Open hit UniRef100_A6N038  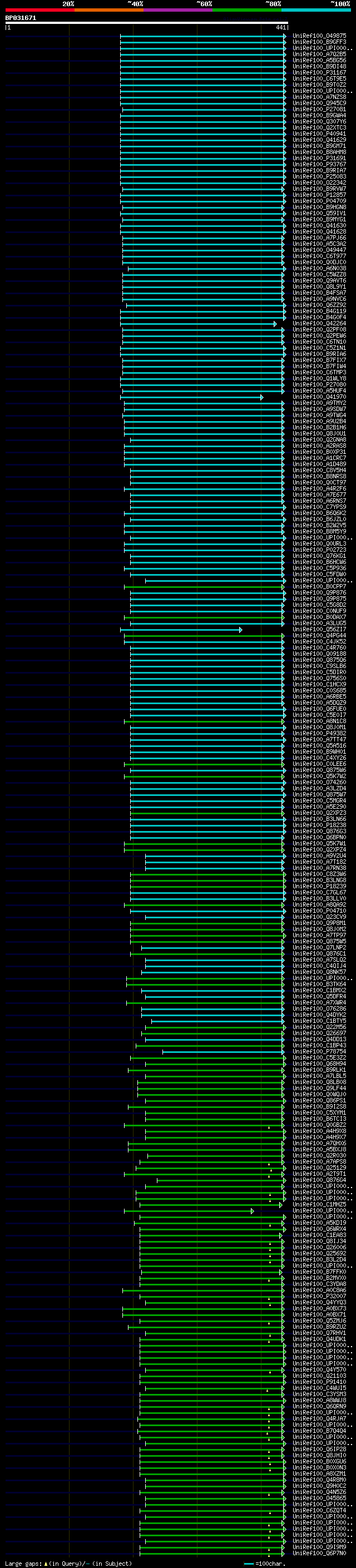[319, 269]
